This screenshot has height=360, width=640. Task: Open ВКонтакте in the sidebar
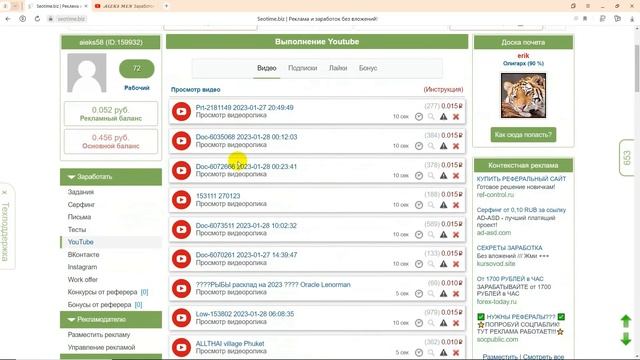click(x=83, y=255)
